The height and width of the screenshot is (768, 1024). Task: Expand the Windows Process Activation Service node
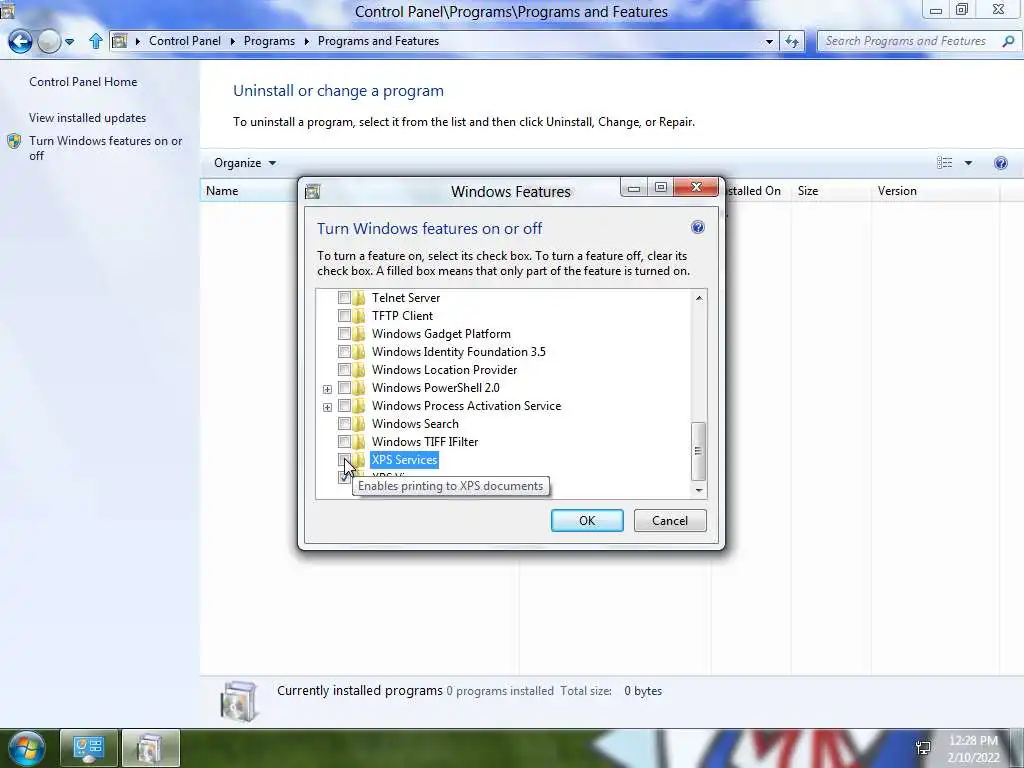coord(327,407)
